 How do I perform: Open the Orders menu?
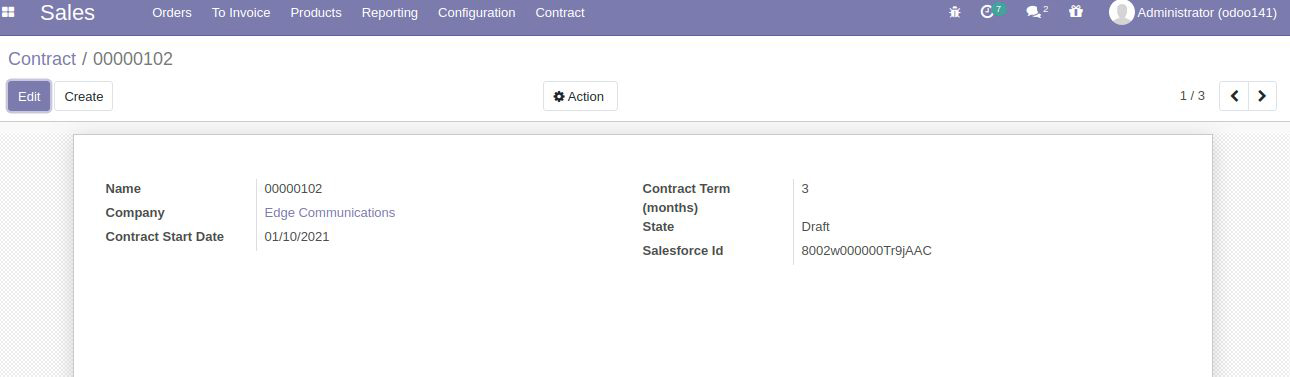[x=172, y=12]
